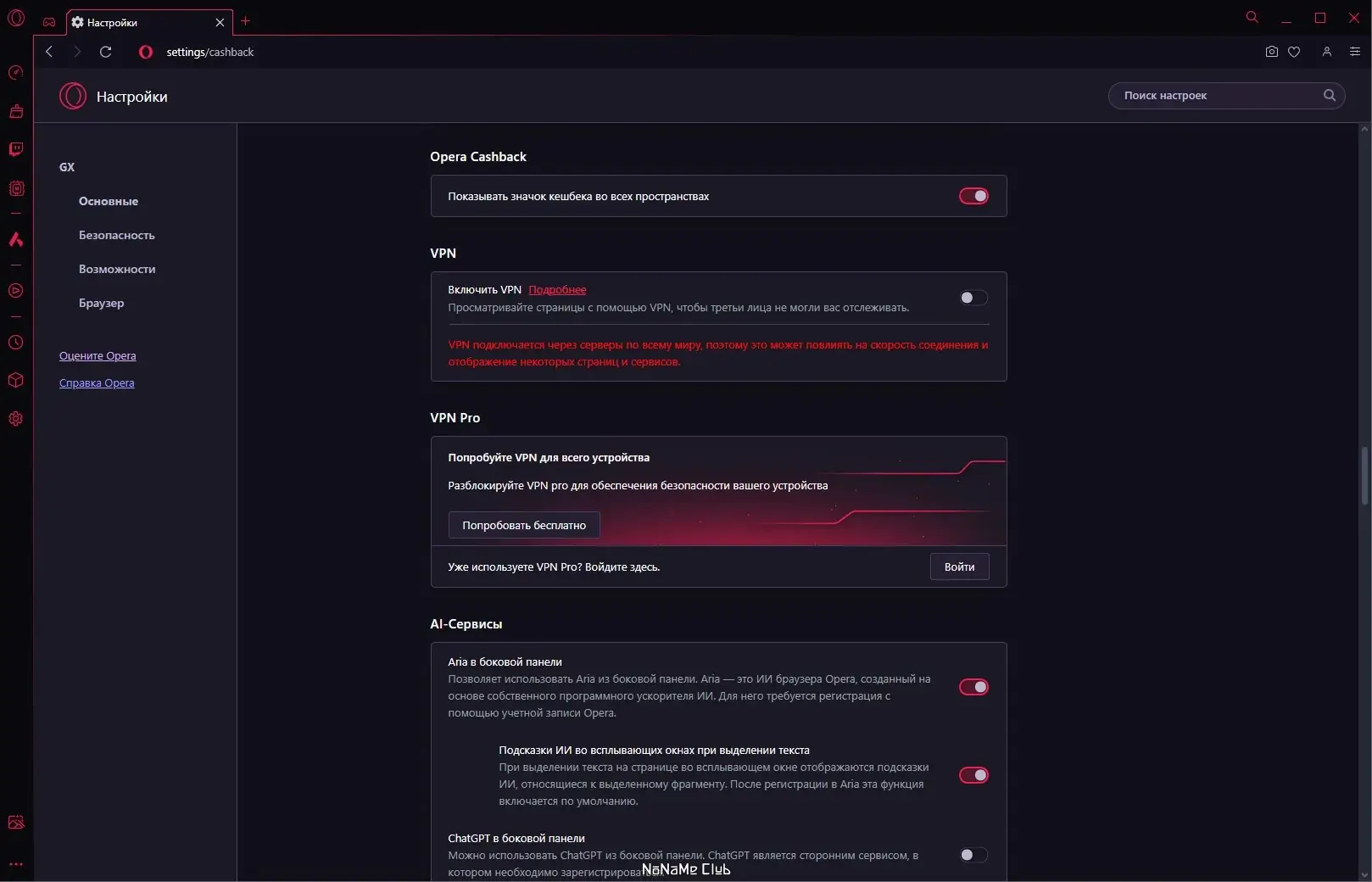Open Aria AI sidebar icon
The height and width of the screenshot is (882, 1372).
(15, 240)
